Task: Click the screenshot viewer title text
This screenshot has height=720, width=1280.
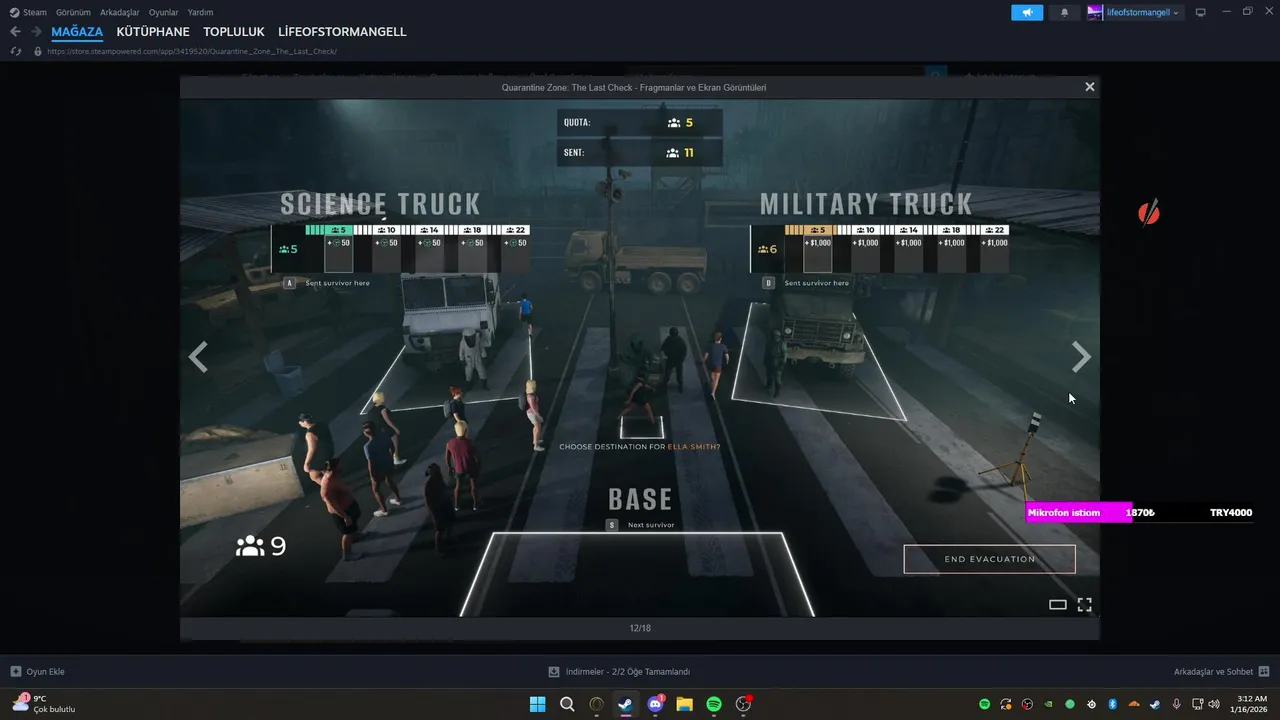Action: click(634, 88)
